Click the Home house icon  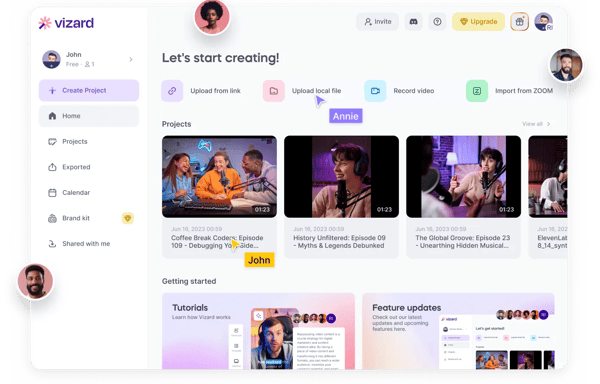pos(52,116)
